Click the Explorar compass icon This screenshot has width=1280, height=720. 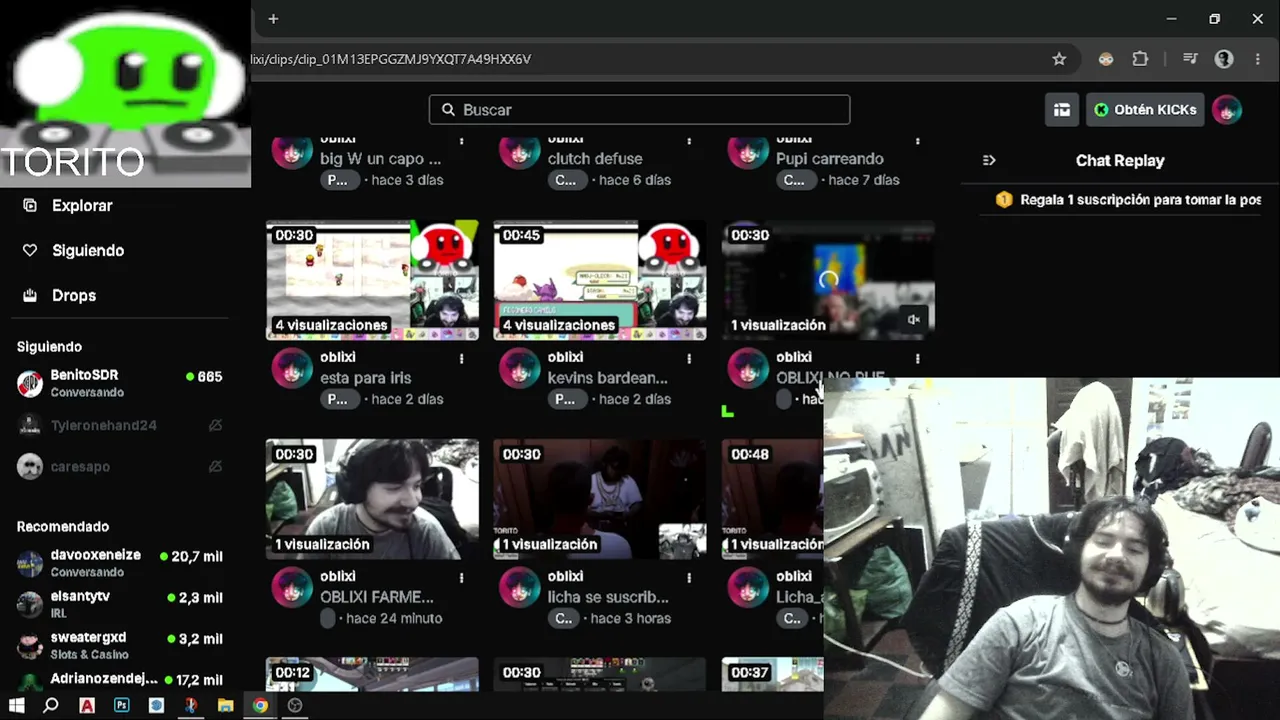pos(30,205)
